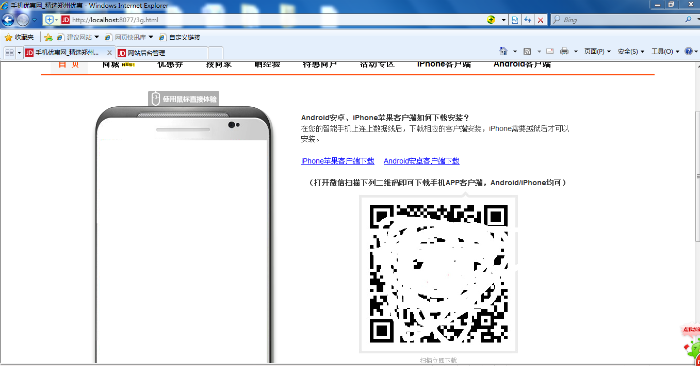Click the phone mockup screen

coord(182,250)
